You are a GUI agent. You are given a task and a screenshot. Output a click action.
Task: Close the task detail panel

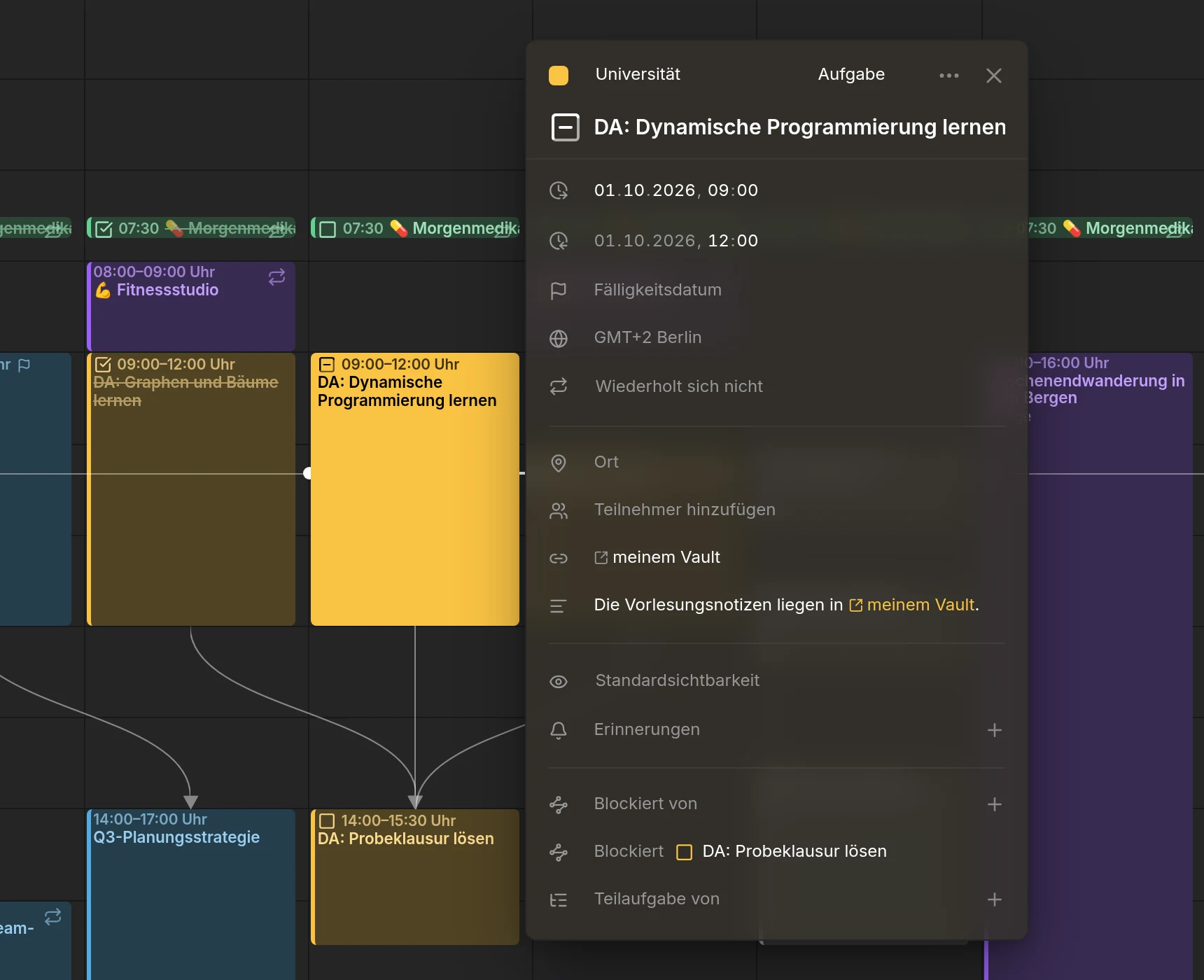click(993, 76)
